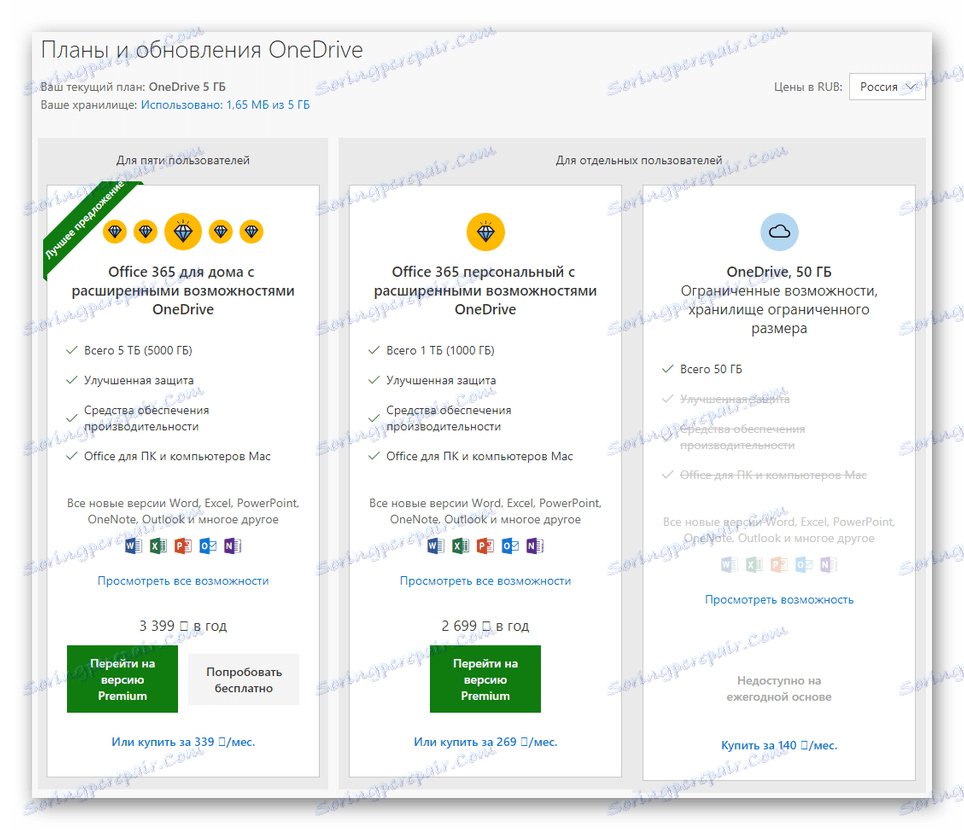The width and height of the screenshot is (964, 830).
Task: Click the faded Outlook icon in the OneDrive 50 ГБ card
Action: [804, 564]
